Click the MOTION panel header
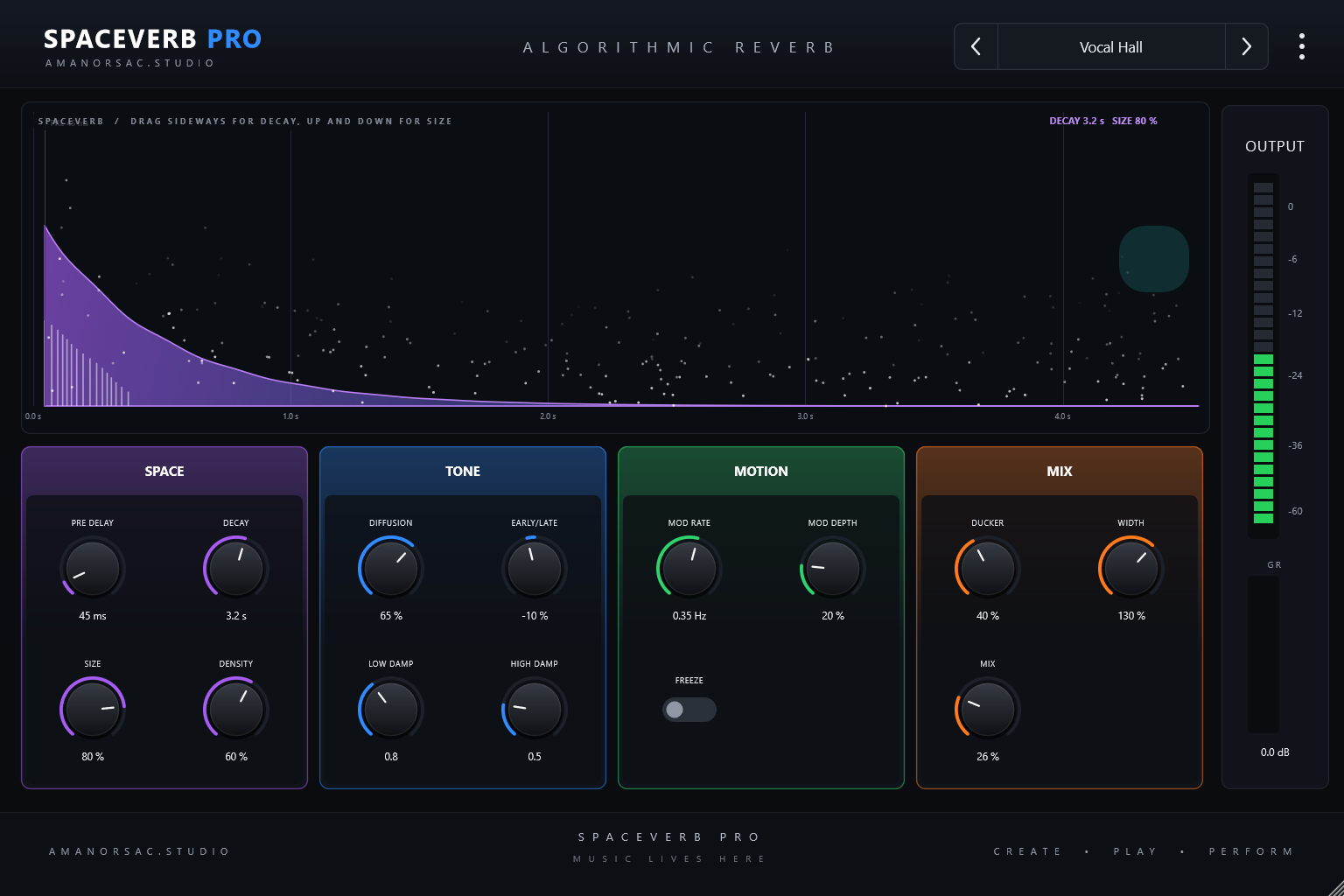 point(761,471)
